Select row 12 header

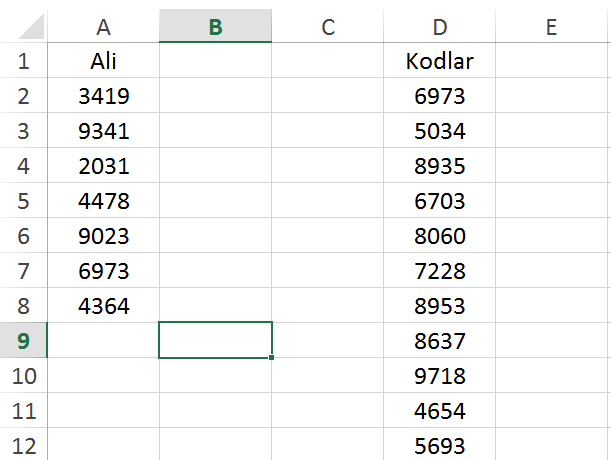(x=24, y=445)
